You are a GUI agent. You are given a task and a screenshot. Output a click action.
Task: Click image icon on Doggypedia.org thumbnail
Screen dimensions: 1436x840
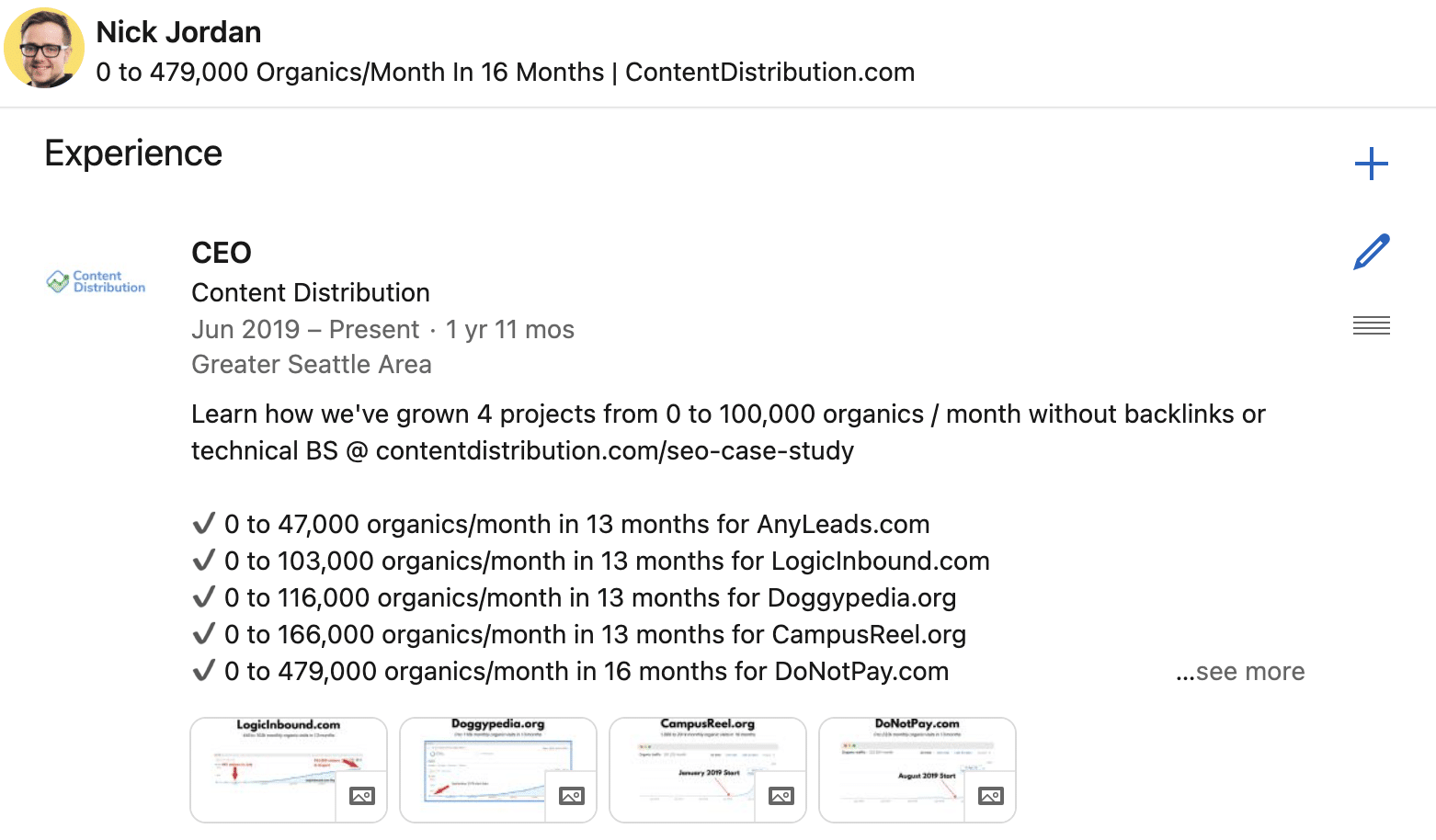(571, 796)
